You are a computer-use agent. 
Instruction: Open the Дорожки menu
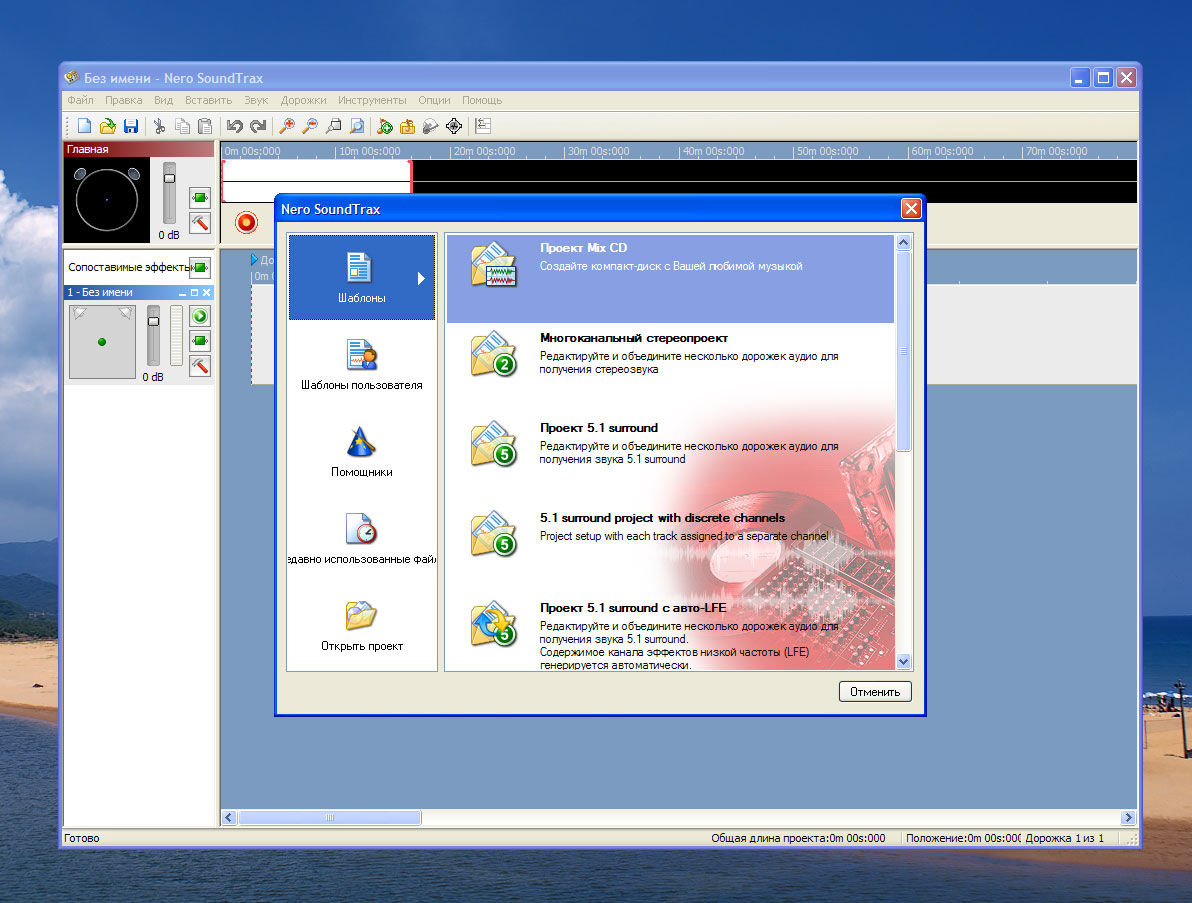(x=303, y=100)
